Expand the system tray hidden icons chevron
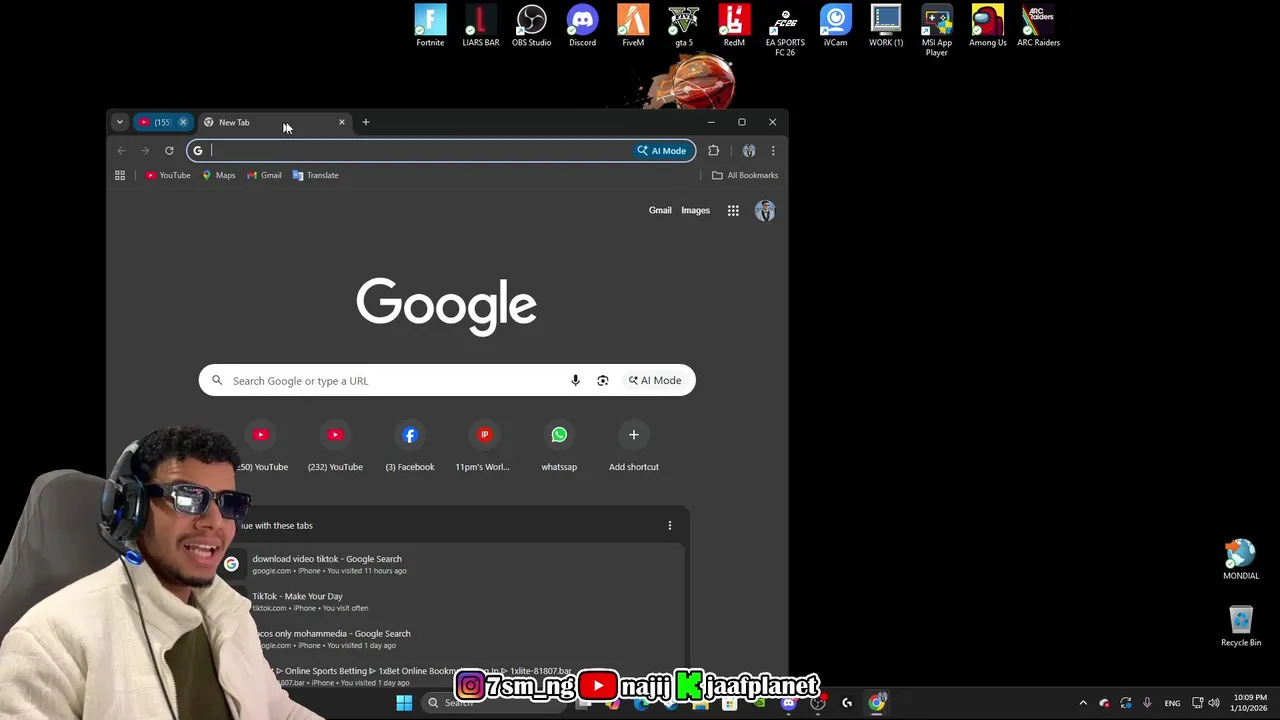Image resolution: width=1280 pixels, height=720 pixels. [x=1083, y=703]
